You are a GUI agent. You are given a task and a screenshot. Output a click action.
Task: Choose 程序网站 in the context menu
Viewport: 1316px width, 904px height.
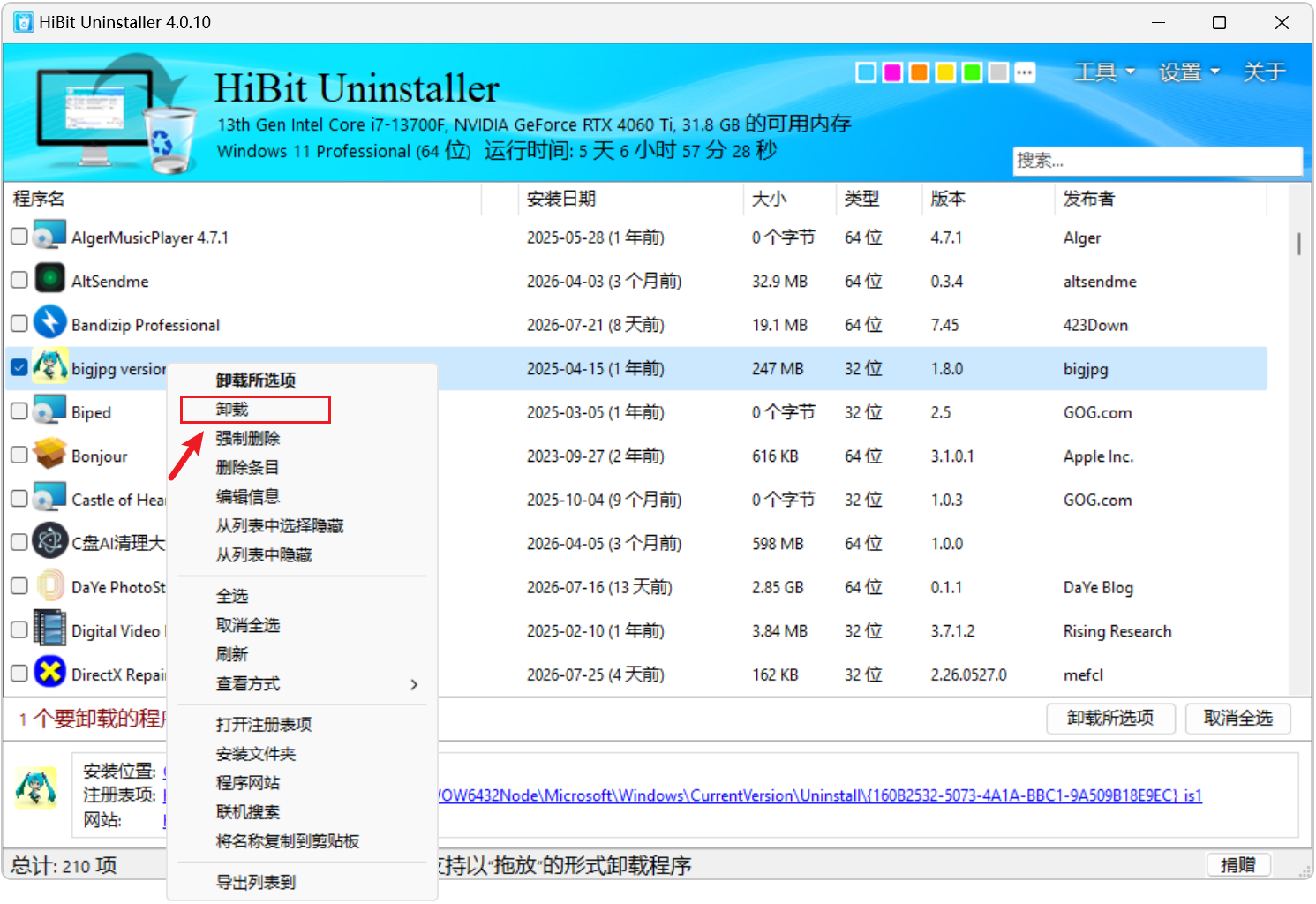pos(302,783)
